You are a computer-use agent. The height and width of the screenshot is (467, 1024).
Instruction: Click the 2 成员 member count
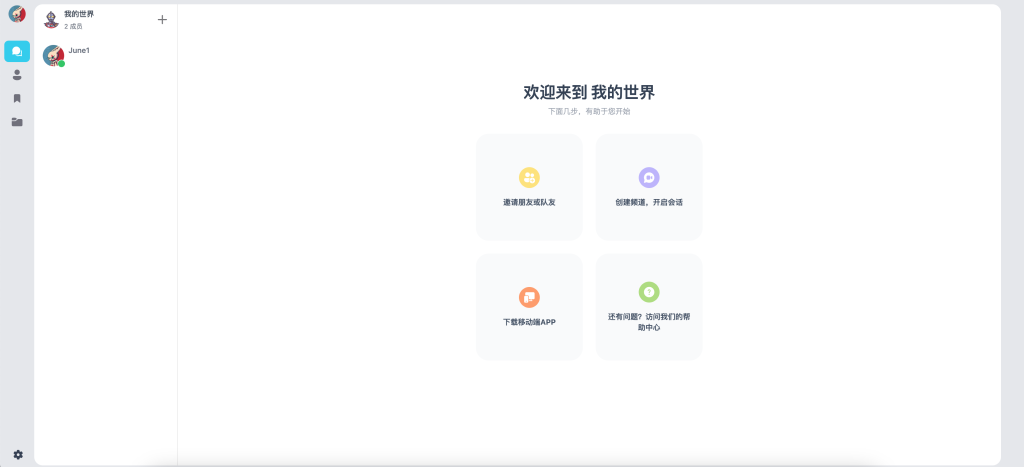tap(73, 27)
